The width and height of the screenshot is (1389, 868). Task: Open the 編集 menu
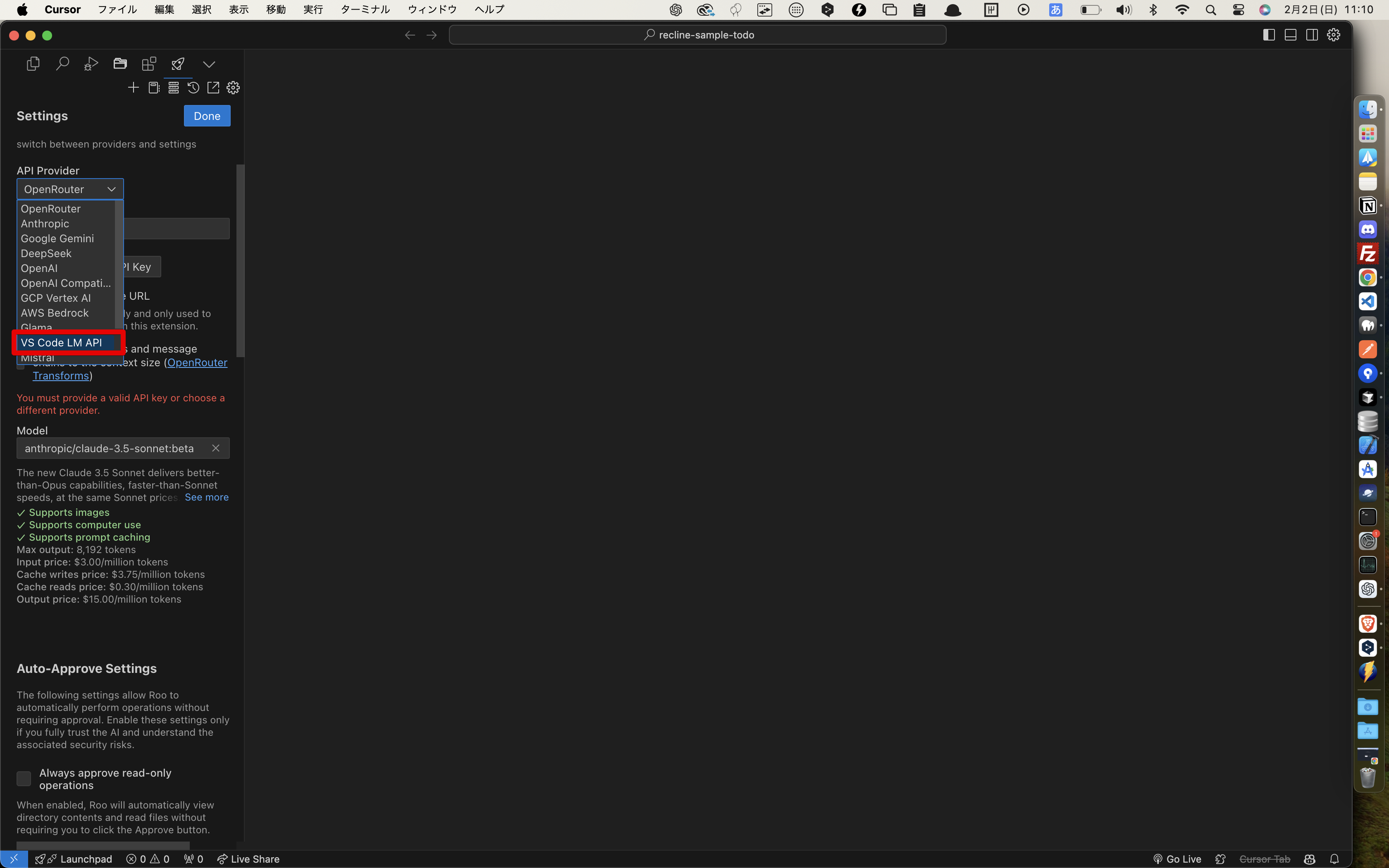point(164,9)
